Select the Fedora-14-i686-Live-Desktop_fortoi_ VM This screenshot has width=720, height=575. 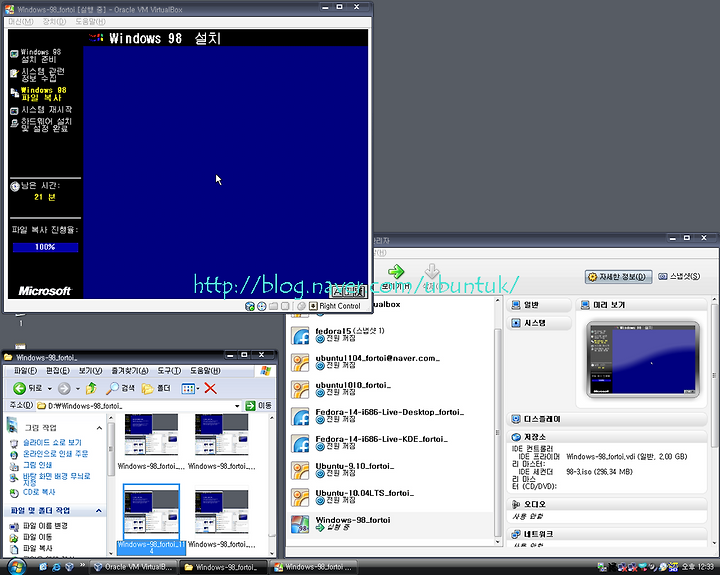pyautogui.click(x=391, y=416)
